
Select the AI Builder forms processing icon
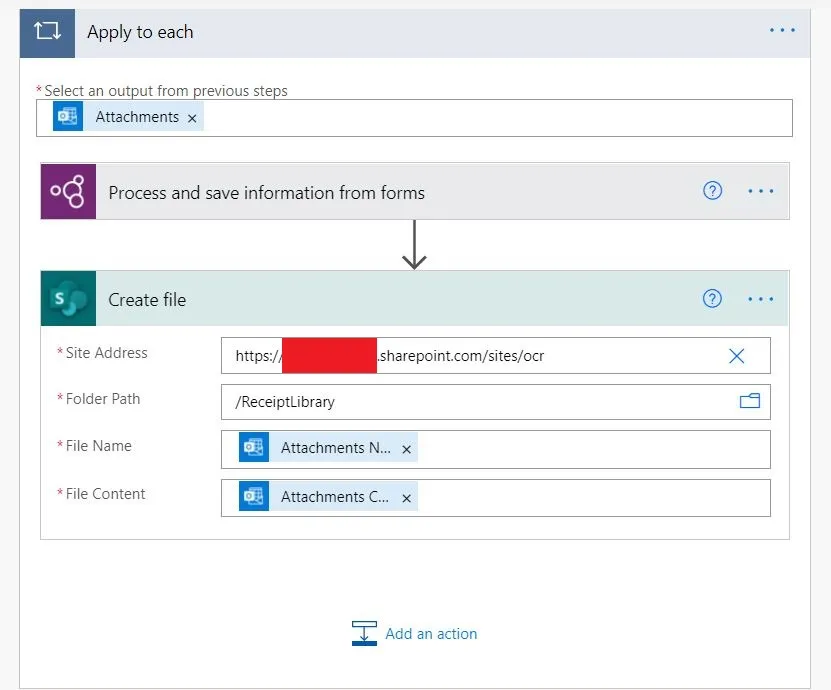(x=67, y=190)
